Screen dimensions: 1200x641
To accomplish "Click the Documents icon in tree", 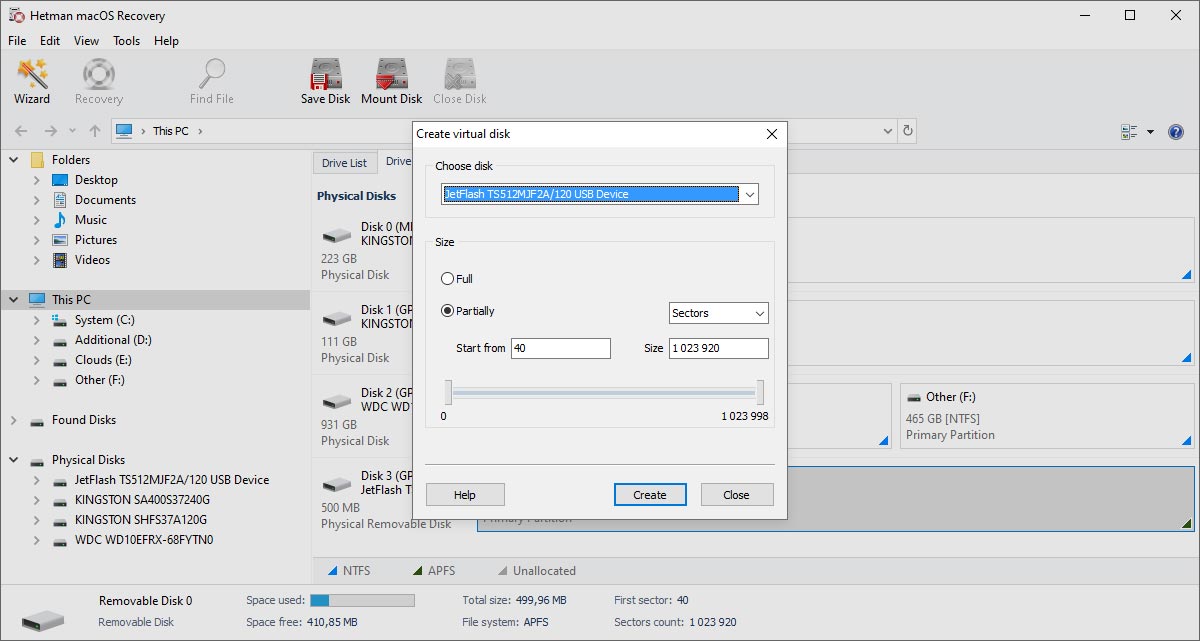I will 59,200.
